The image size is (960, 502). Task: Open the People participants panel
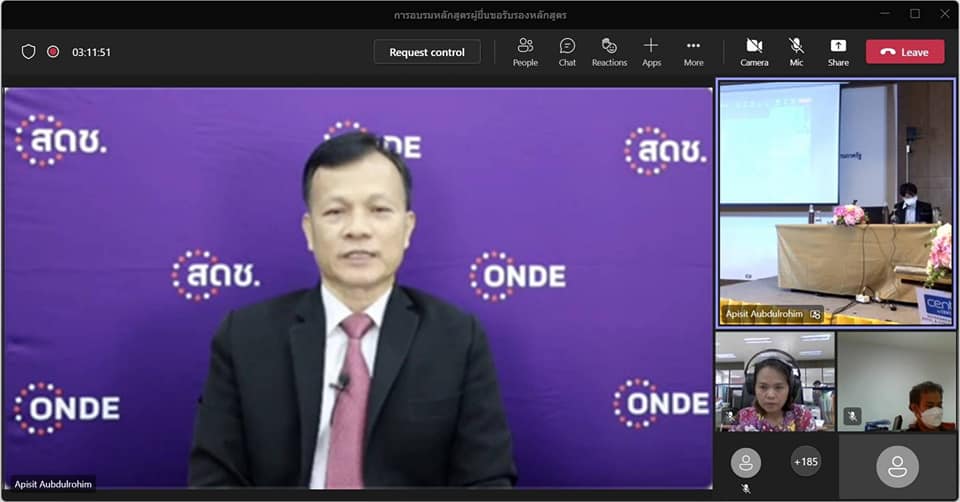(x=525, y=52)
